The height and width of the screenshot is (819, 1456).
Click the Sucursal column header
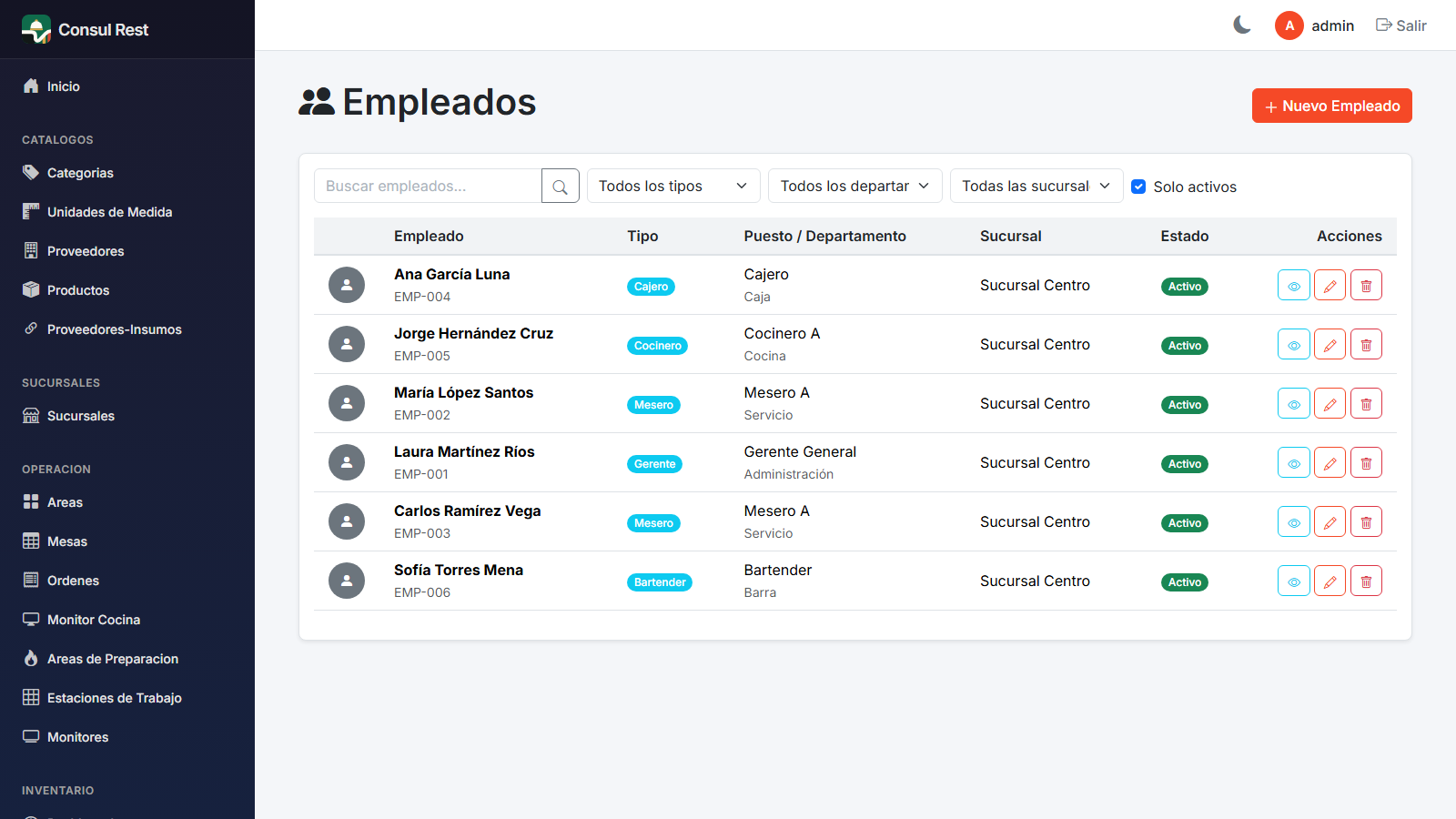click(x=1011, y=236)
